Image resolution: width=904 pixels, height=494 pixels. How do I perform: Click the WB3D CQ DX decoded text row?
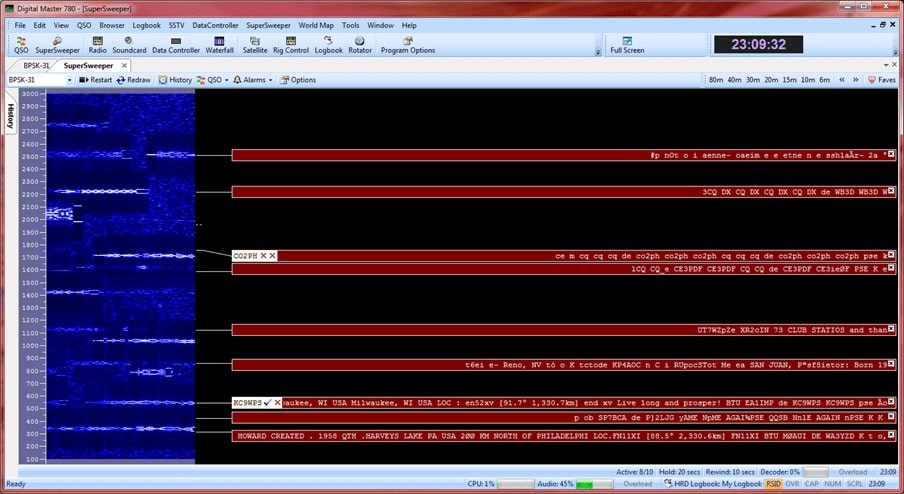pyautogui.click(x=561, y=191)
